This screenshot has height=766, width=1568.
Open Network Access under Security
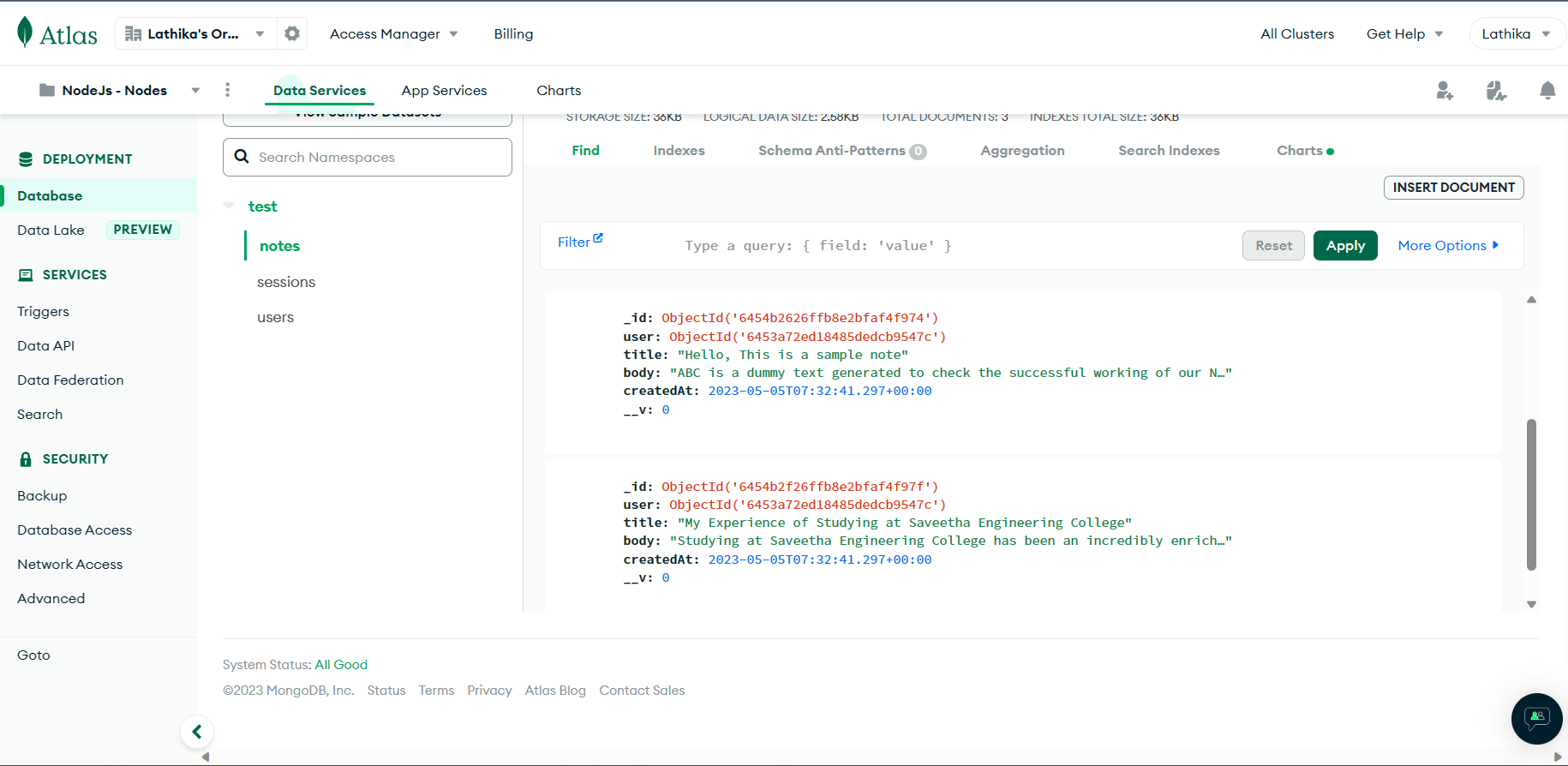pyautogui.click(x=69, y=565)
